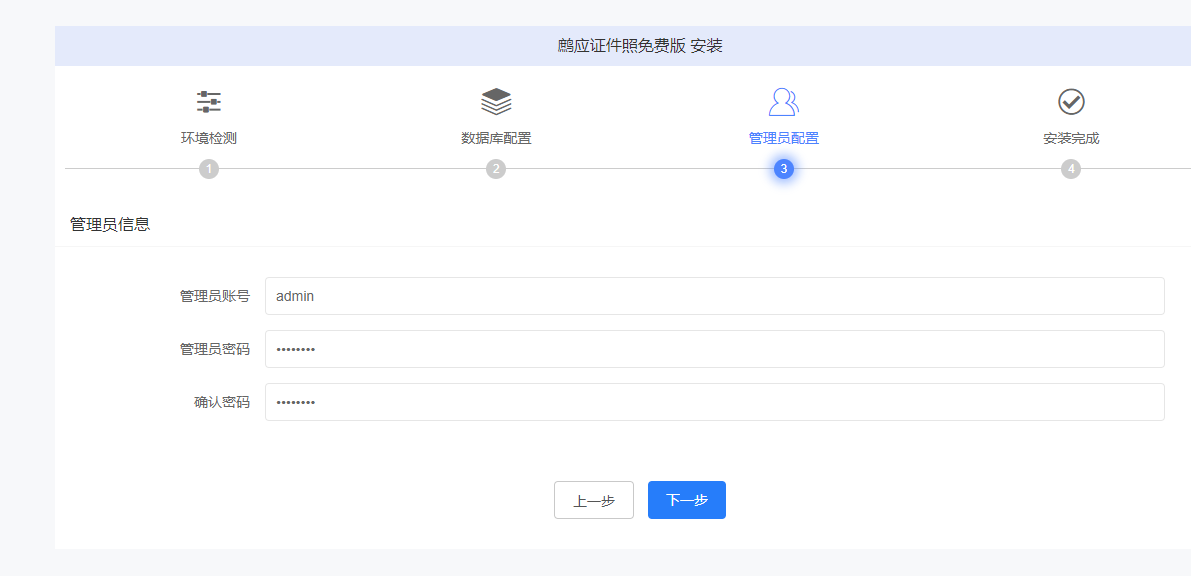Viewport: 1191px width, 576px height.
Task: Focus the 管理员账号 field containing admin
Action: tap(715, 296)
